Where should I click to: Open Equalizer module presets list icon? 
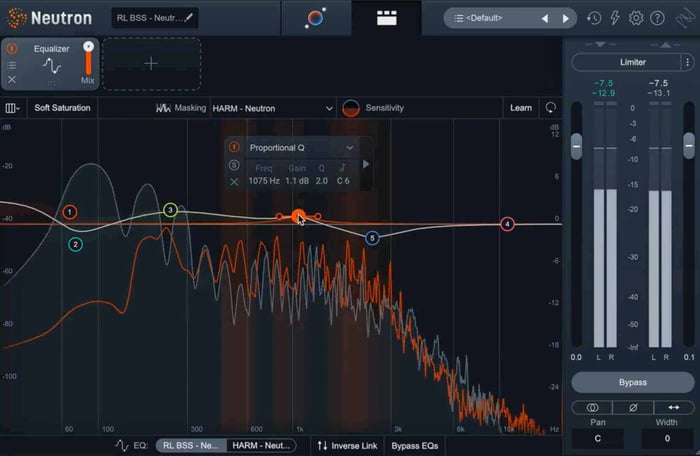click(12, 65)
